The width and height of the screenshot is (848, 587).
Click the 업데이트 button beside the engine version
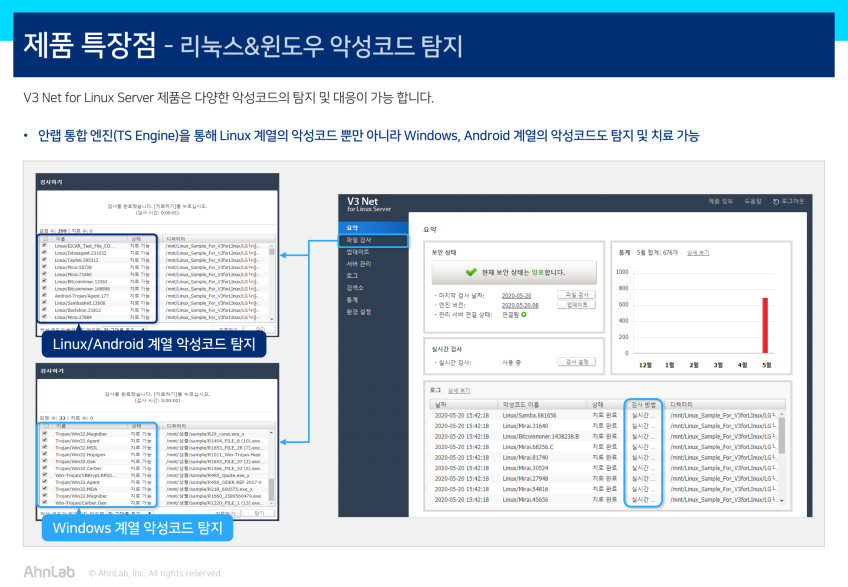tap(577, 305)
